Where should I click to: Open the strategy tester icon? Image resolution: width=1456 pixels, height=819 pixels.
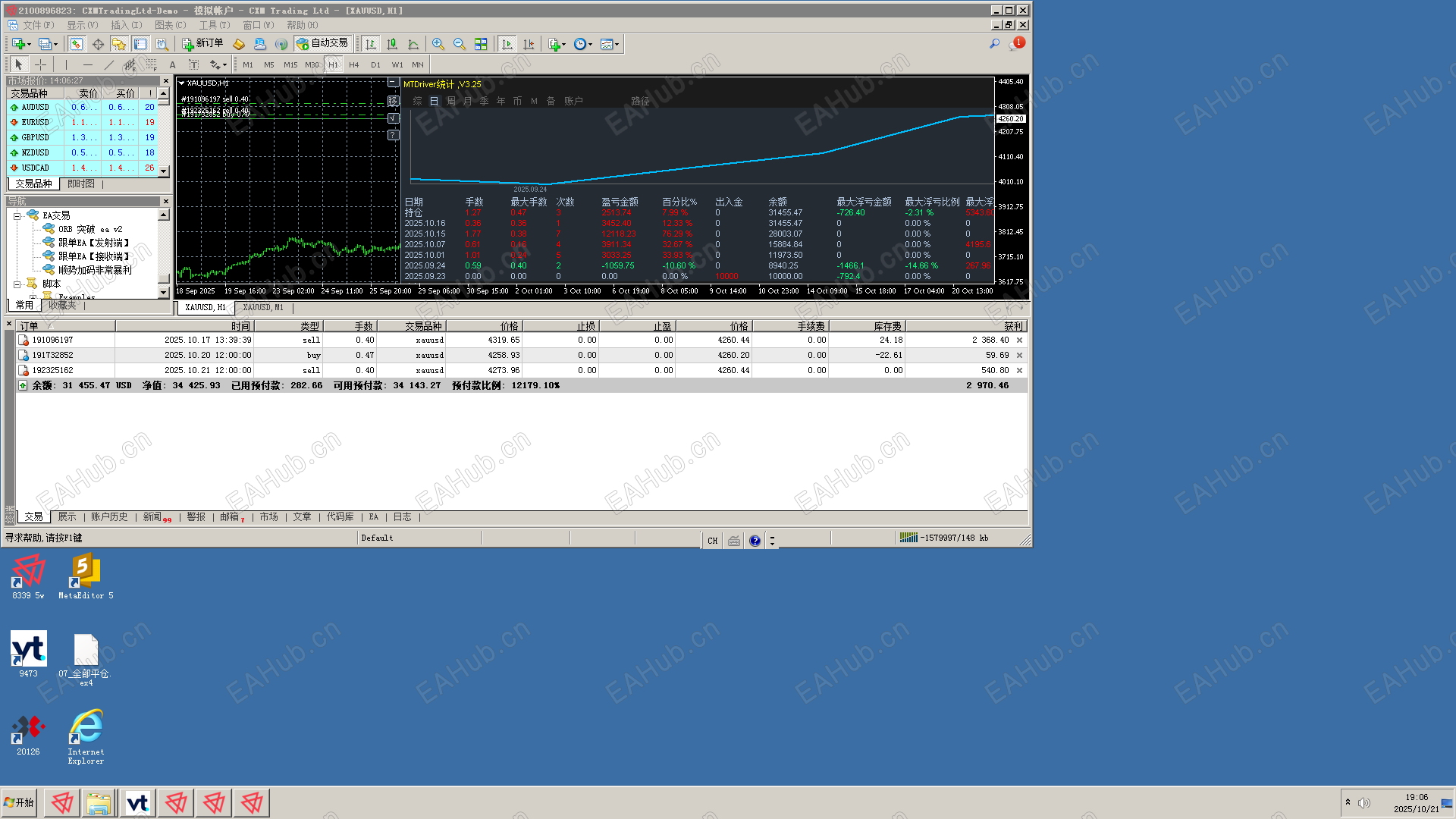click(x=162, y=44)
